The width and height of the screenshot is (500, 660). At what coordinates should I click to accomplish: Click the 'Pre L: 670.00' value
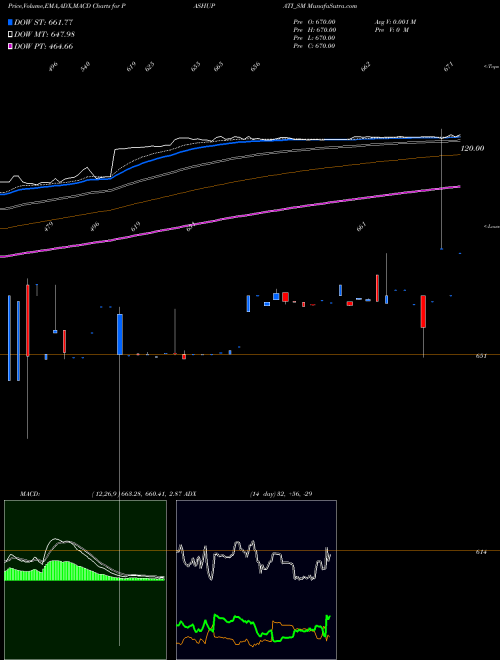(x=314, y=38)
